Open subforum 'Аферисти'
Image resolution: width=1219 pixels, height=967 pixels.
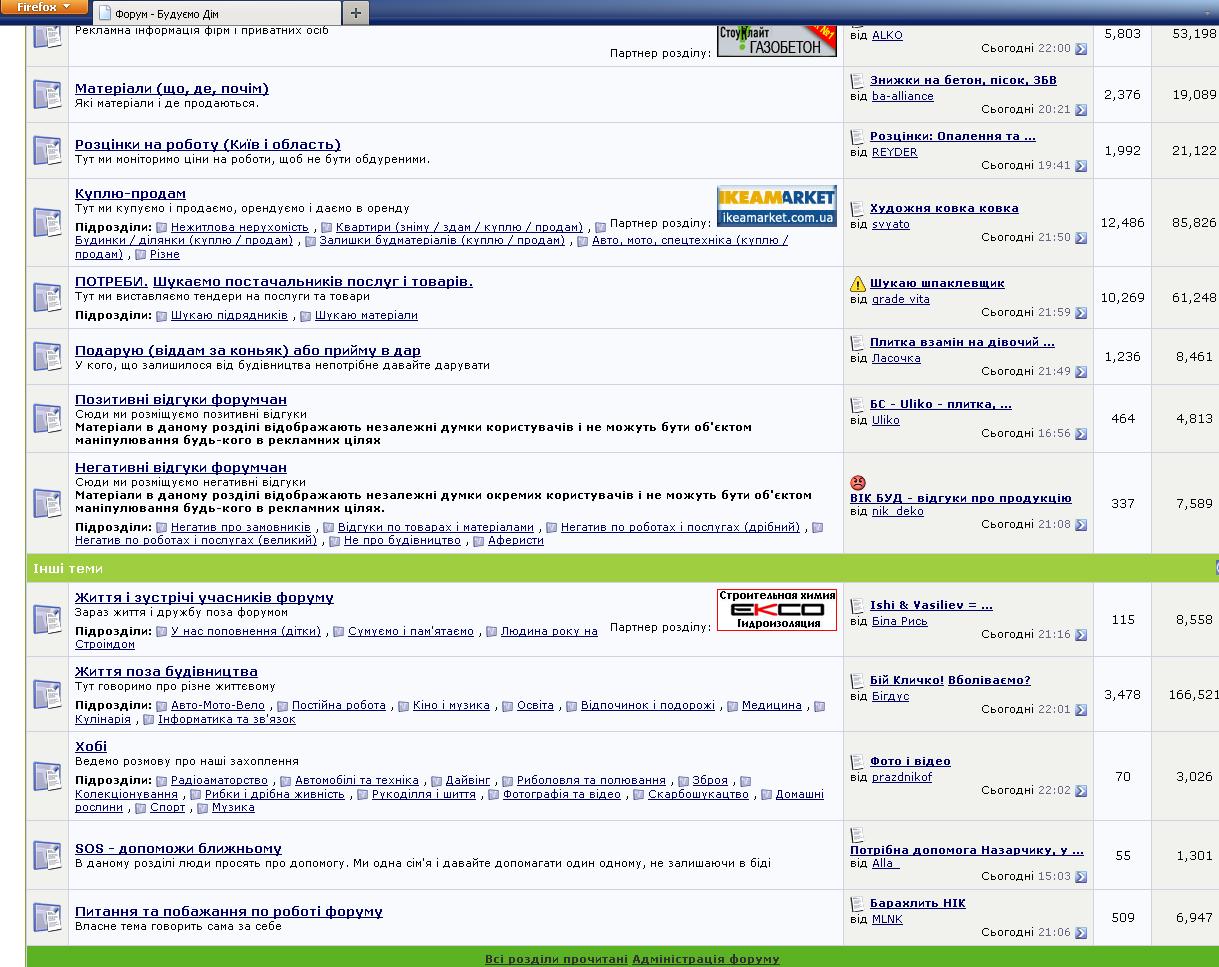[x=516, y=540]
